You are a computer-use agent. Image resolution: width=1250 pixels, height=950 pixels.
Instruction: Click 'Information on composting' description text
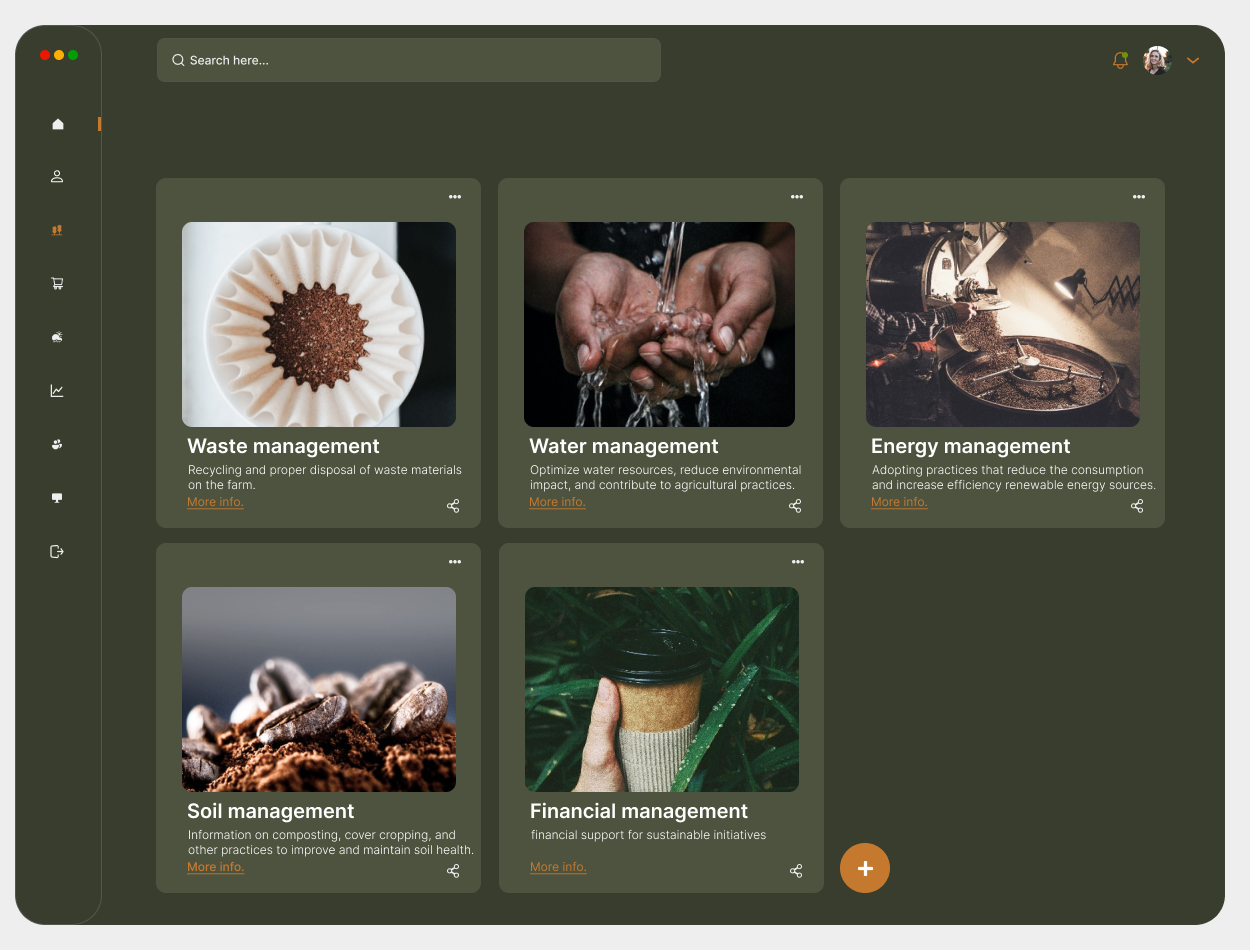tap(331, 842)
